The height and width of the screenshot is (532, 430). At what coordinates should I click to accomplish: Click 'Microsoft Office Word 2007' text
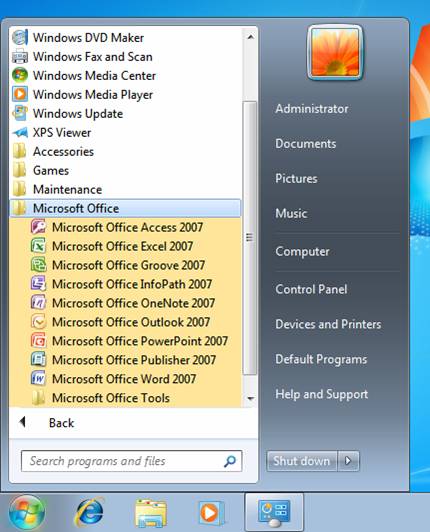pyautogui.click(x=124, y=379)
